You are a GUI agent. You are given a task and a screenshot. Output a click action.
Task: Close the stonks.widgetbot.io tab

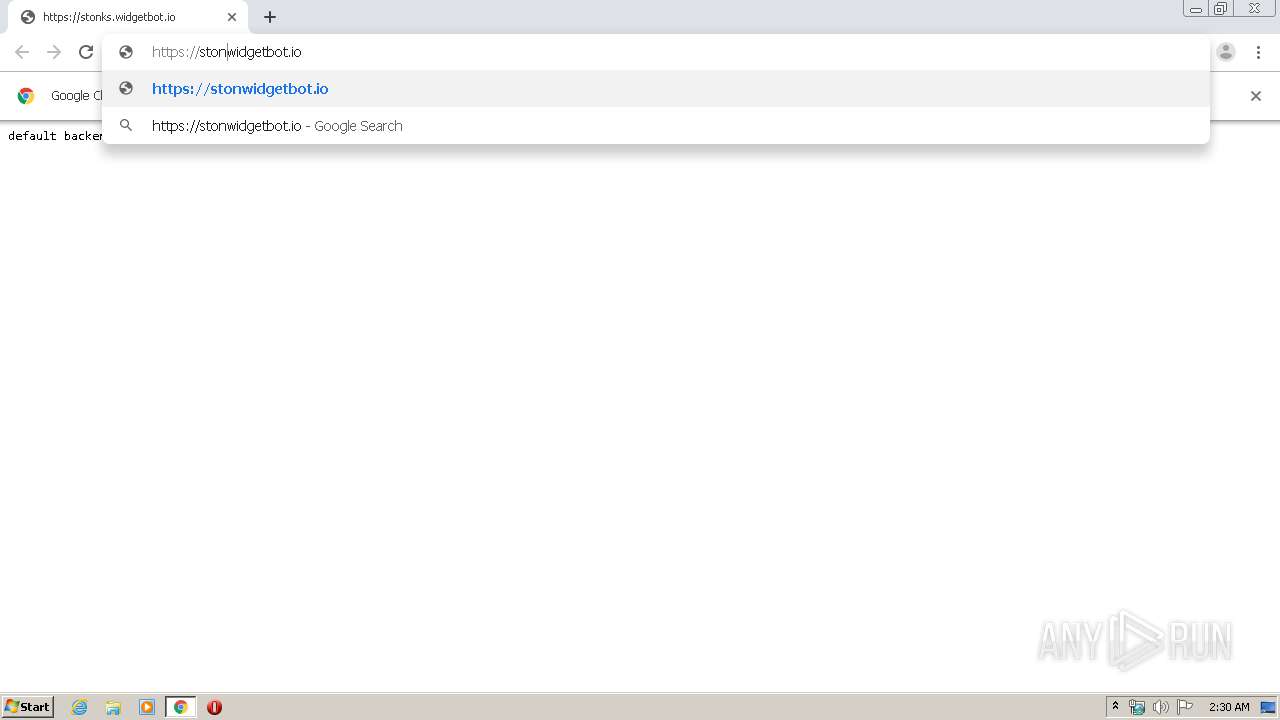tap(232, 17)
